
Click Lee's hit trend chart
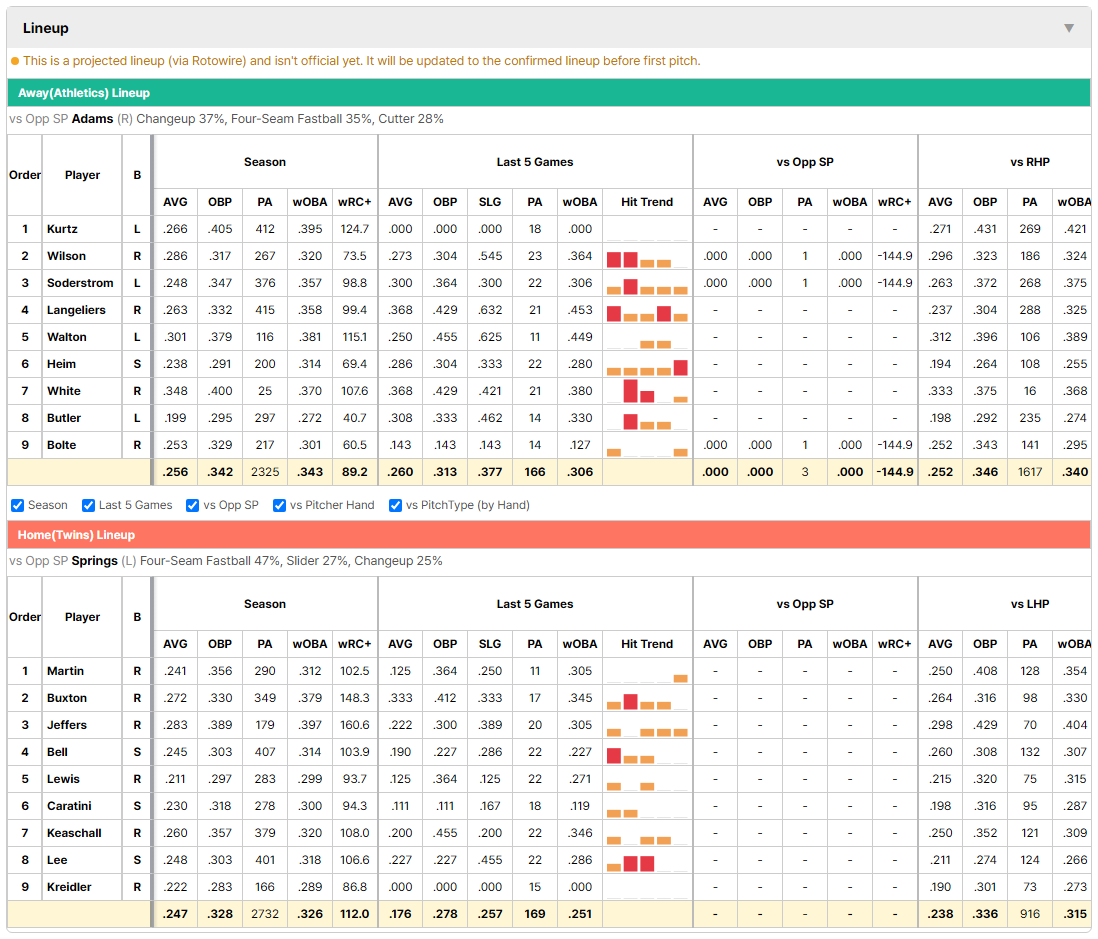click(646, 860)
